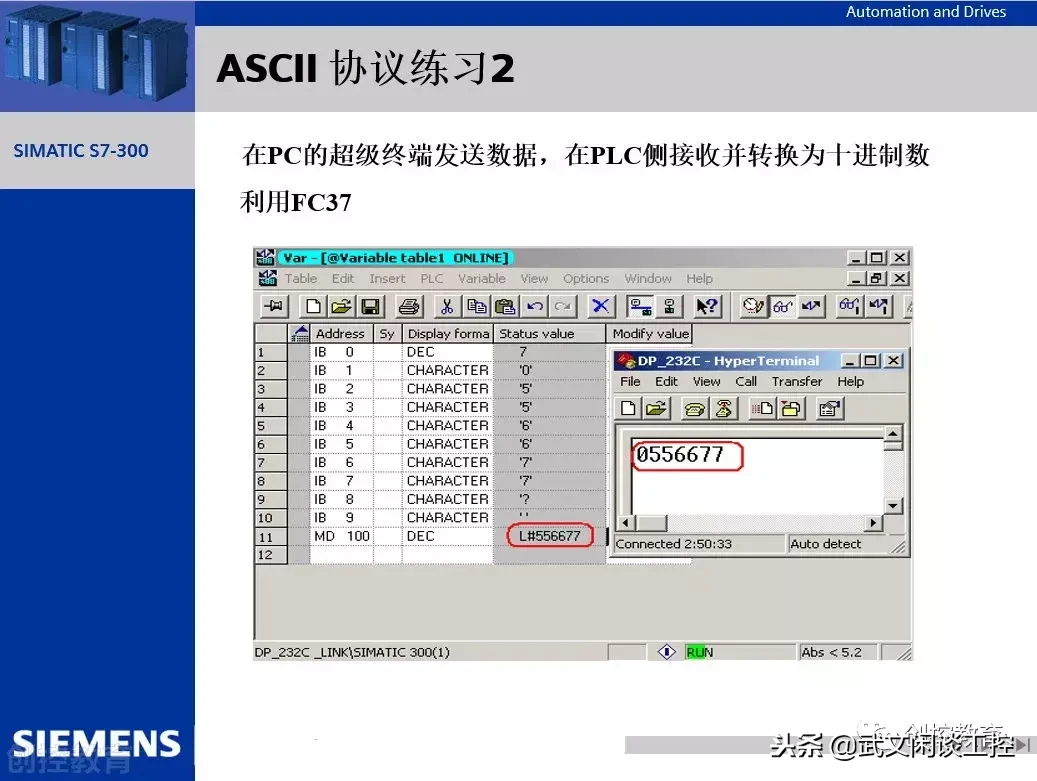Click update monitor values once icon
This screenshot has height=781, width=1037.
849,306
